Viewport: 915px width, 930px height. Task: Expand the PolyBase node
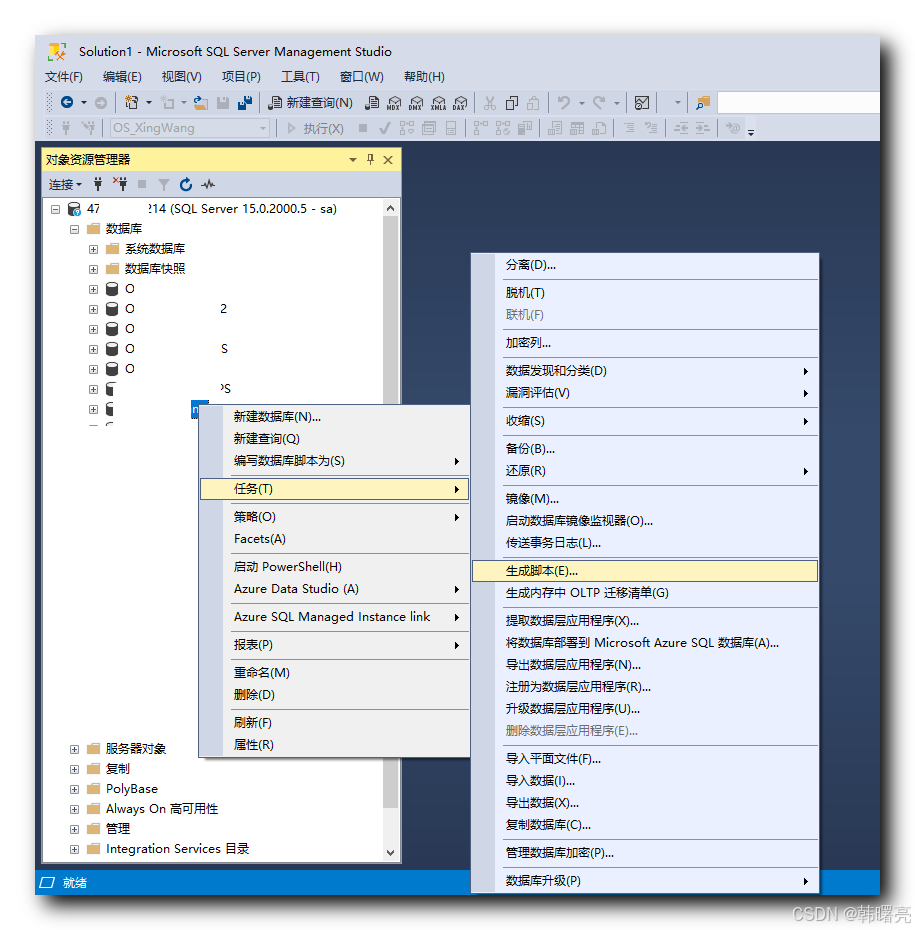pos(74,789)
